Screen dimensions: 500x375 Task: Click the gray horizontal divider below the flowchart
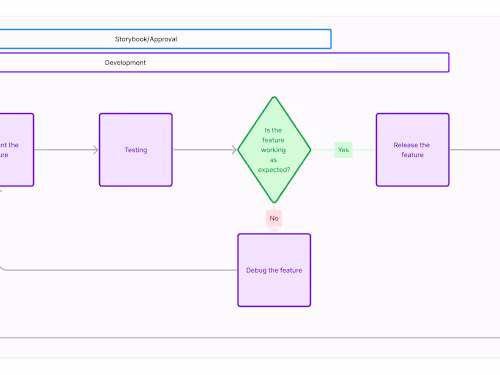coord(250,338)
